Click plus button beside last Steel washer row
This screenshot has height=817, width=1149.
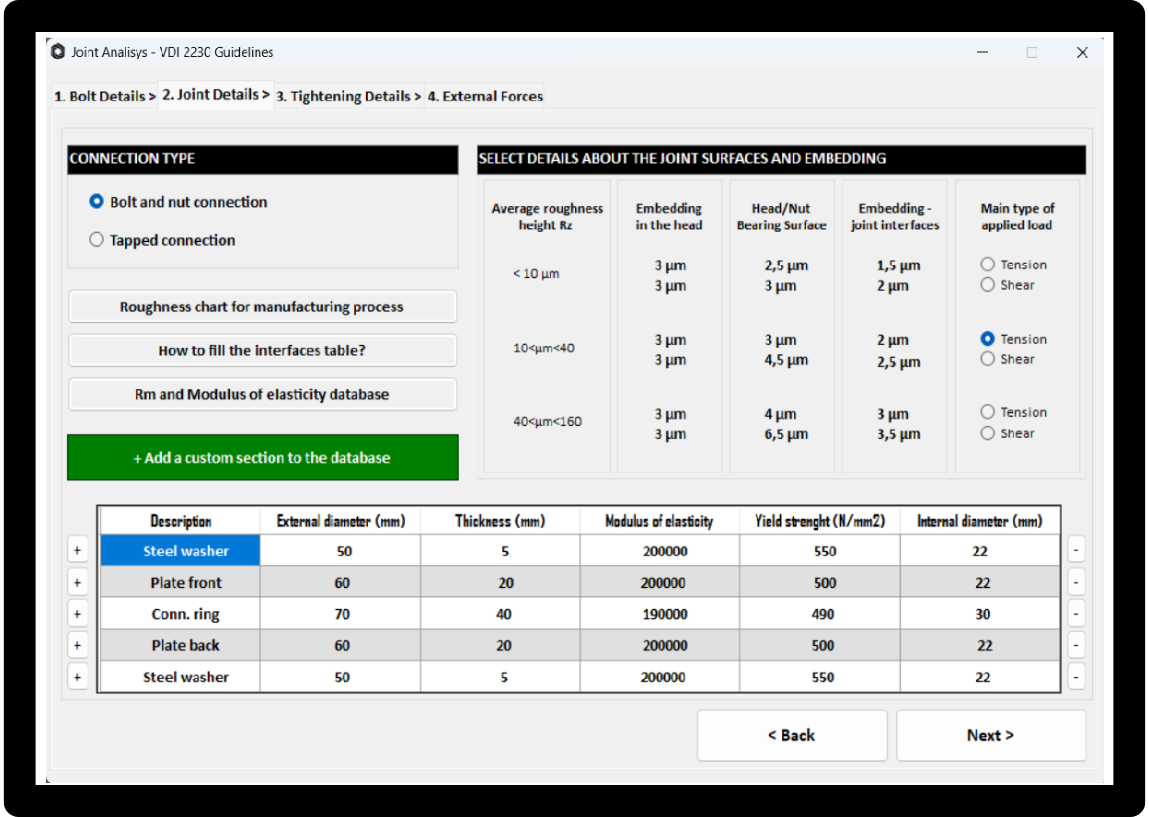tap(78, 677)
